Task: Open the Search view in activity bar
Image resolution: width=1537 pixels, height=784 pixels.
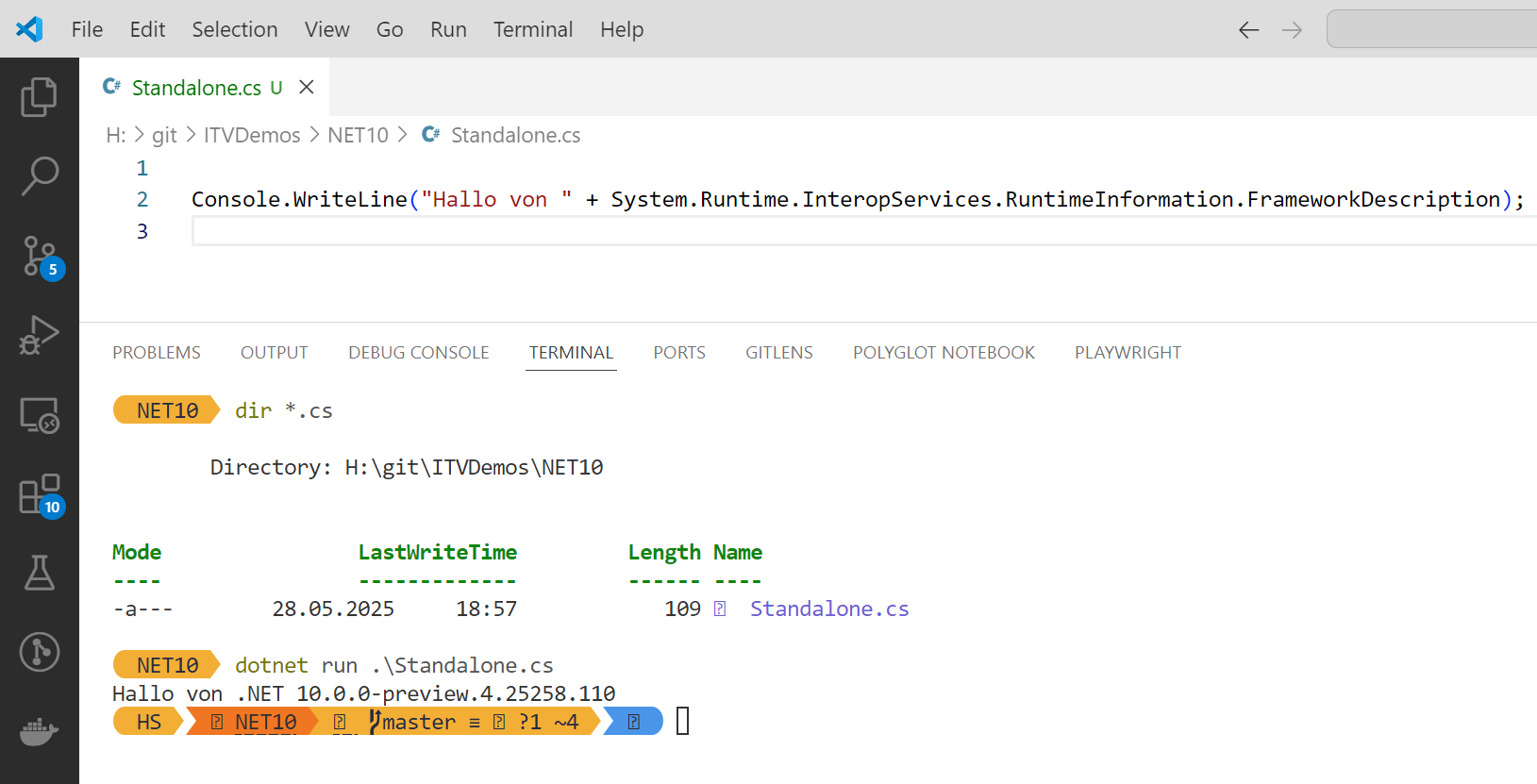Action: coord(39,175)
